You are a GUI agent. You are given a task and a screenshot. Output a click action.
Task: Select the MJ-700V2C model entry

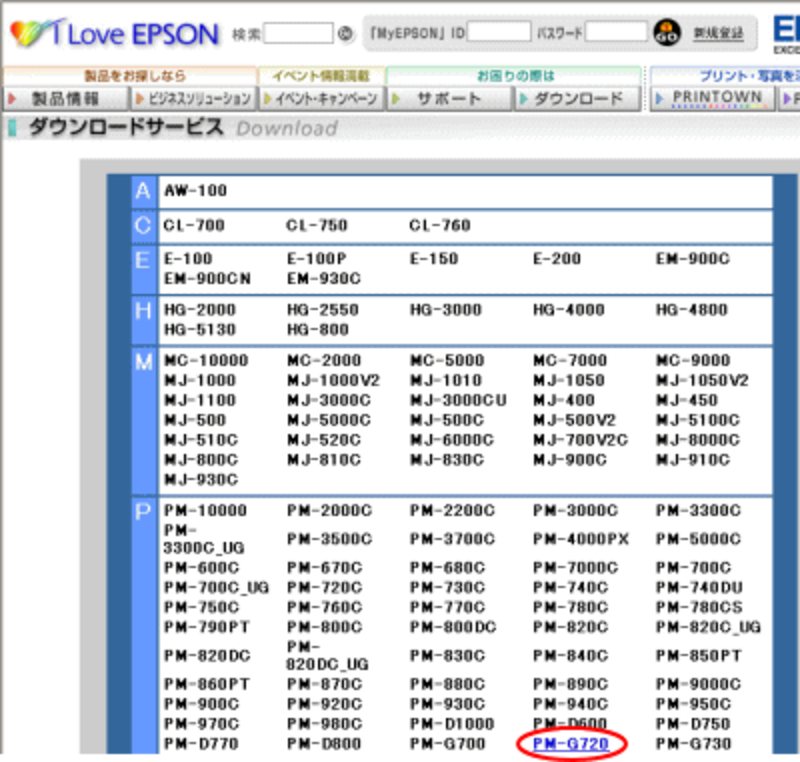pos(581,440)
